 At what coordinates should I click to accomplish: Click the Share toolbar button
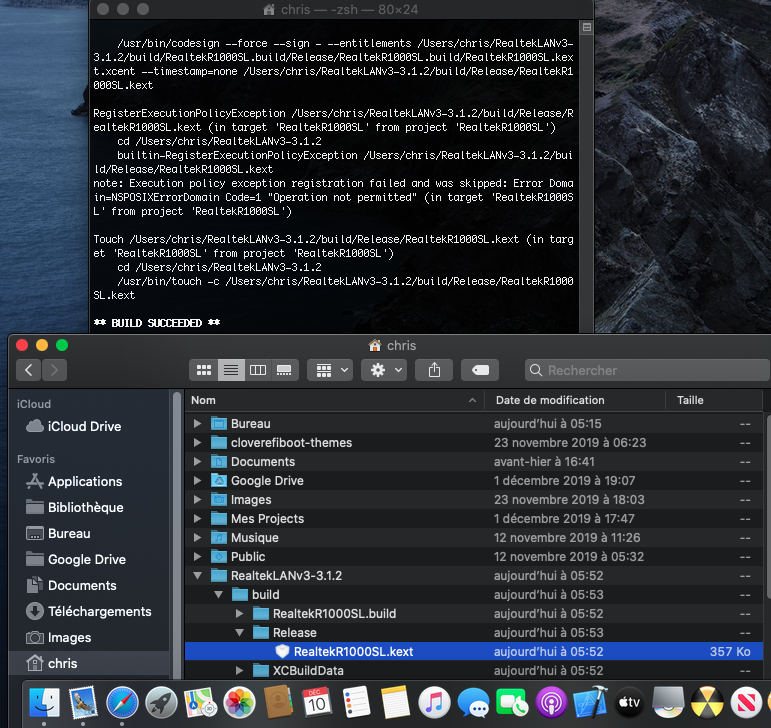click(x=434, y=370)
